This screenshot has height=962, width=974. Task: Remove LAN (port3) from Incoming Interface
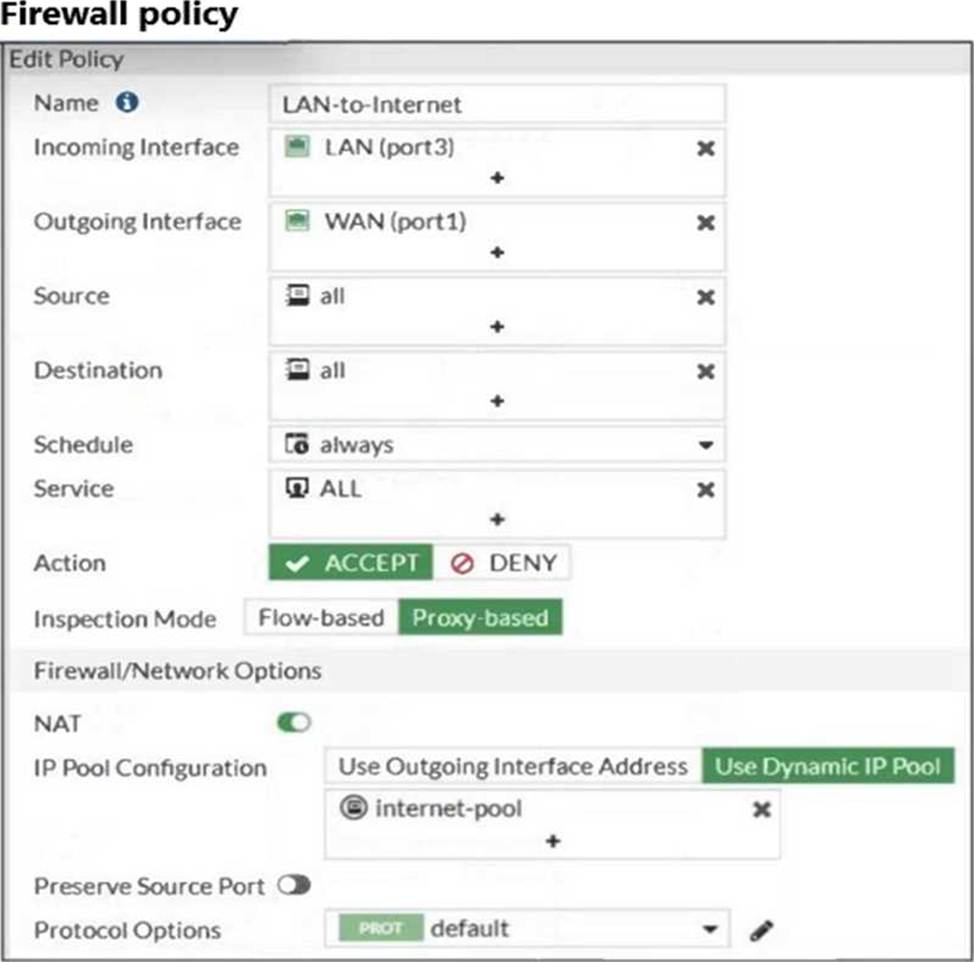tap(705, 148)
